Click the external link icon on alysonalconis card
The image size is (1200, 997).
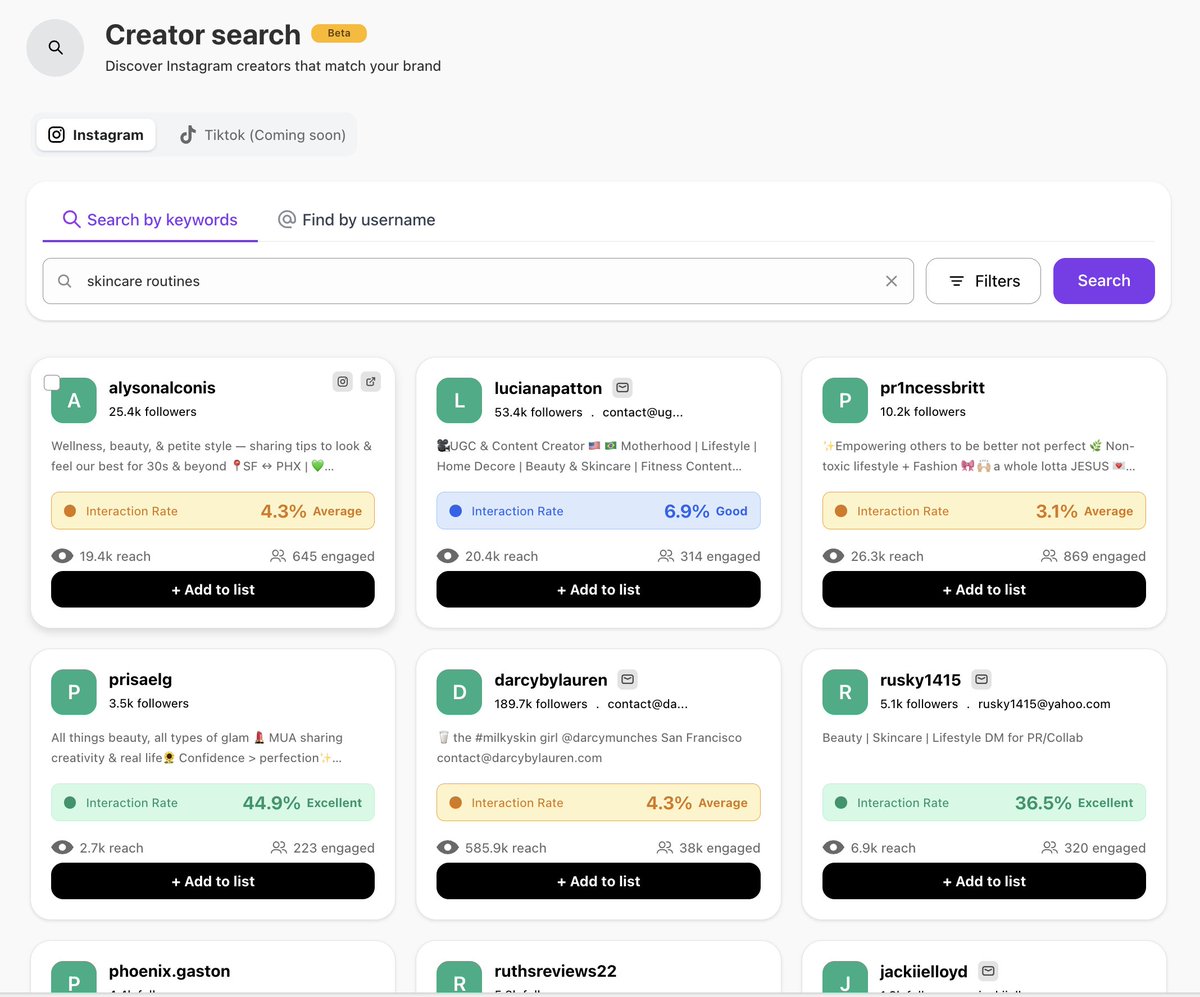click(x=370, y=382)
